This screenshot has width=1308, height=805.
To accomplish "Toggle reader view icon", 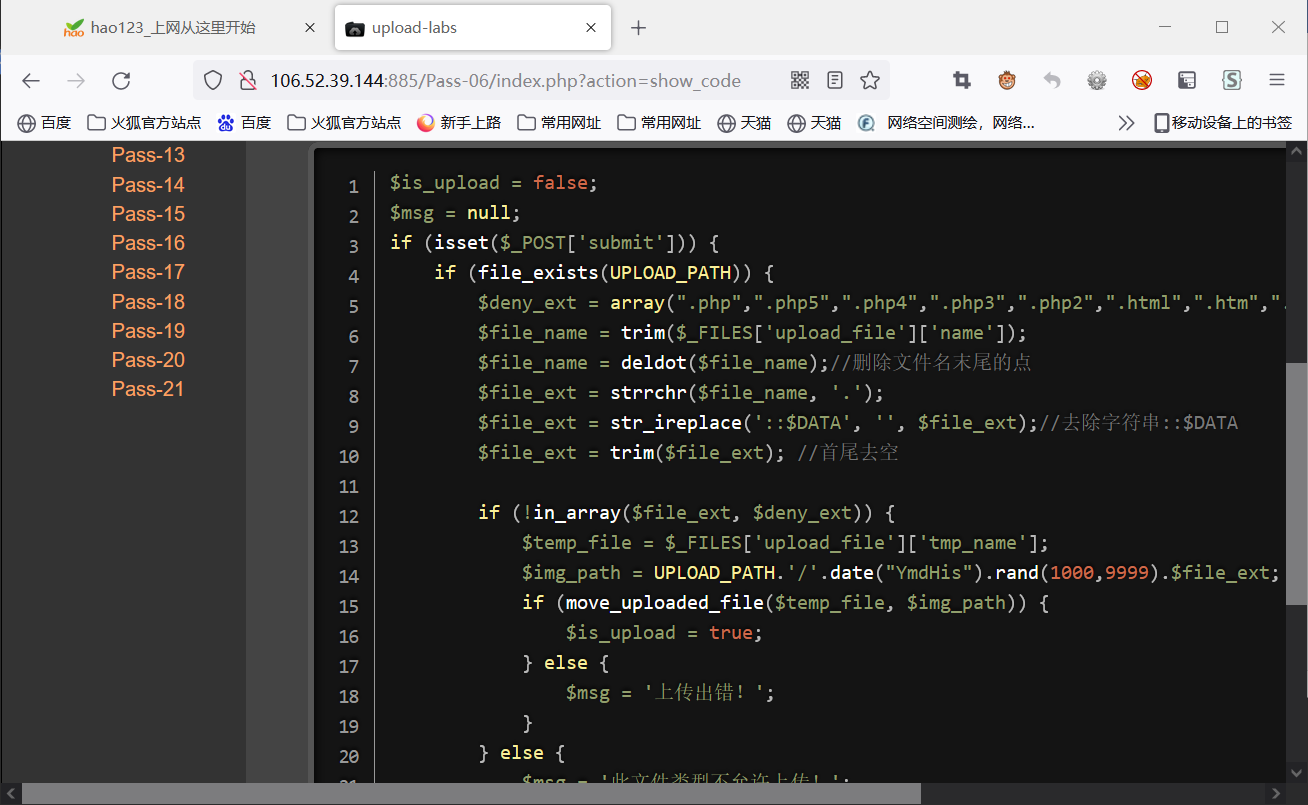I will click(x=835, y=81).
